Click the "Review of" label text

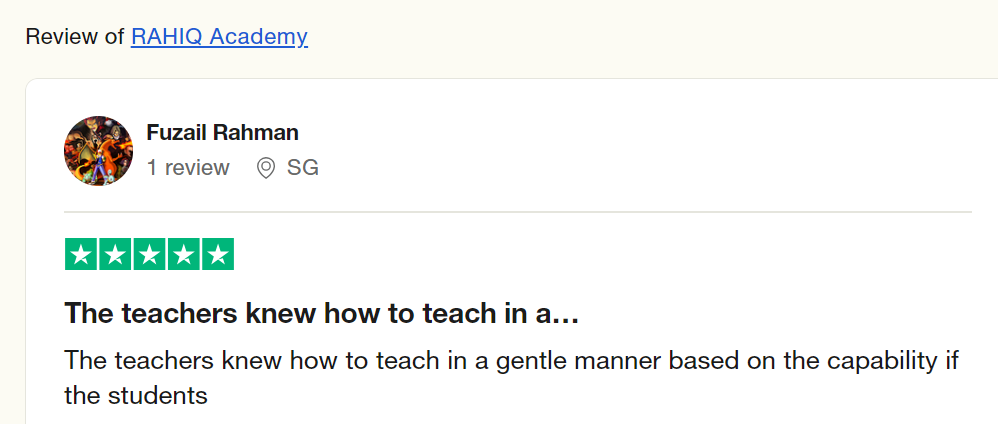pos(75,37)
